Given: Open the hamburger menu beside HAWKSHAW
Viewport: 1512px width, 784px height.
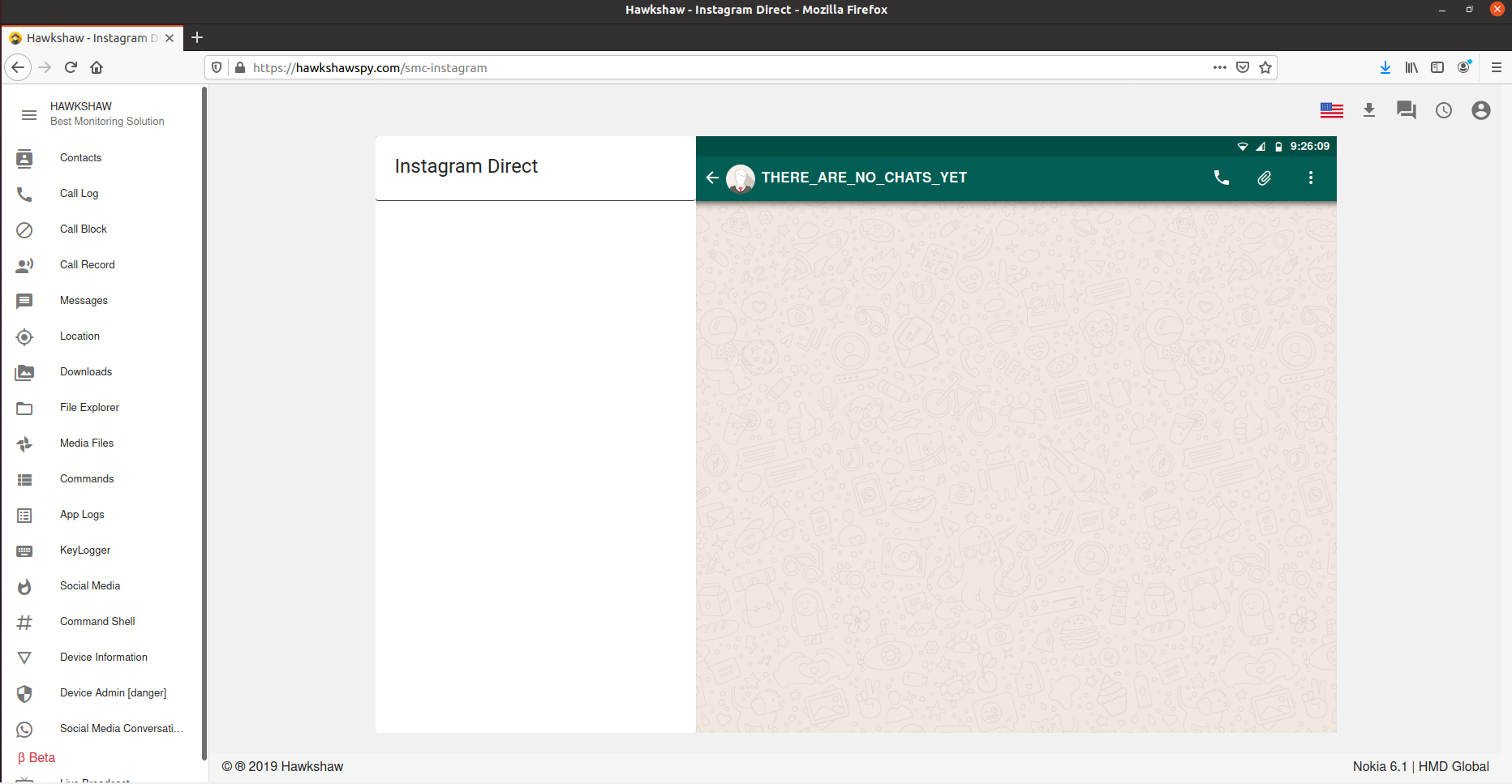Looking at the screenshot, I should pyautogui.click(x=29, y=115).
